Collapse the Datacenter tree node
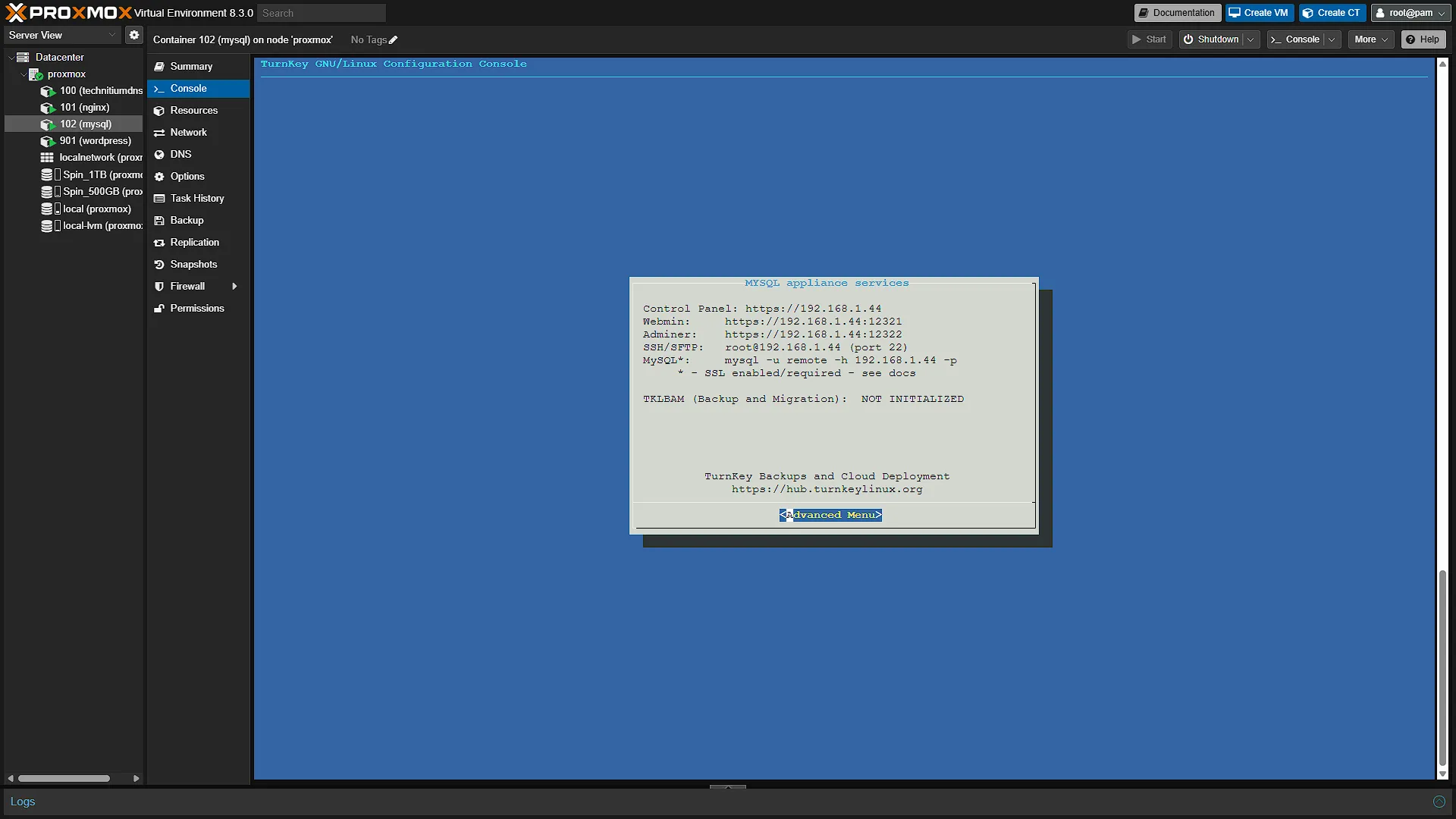Image resolution: width=1456 pixels, height=819 pixels. tap(11, 58)
